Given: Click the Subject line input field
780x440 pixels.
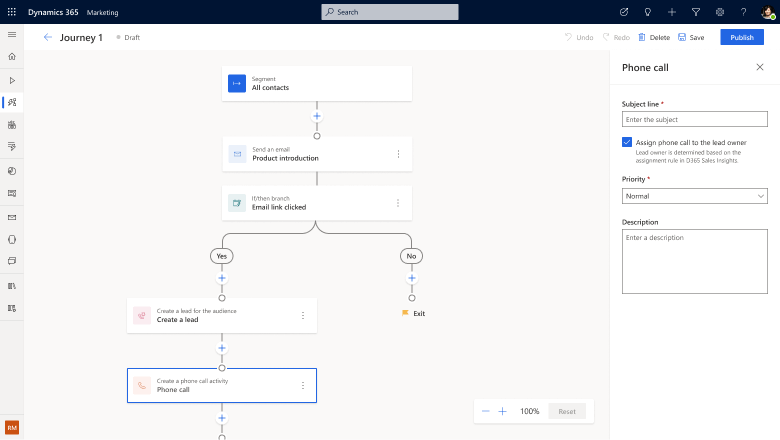Looking at the screenshot, I should (694, 119).
